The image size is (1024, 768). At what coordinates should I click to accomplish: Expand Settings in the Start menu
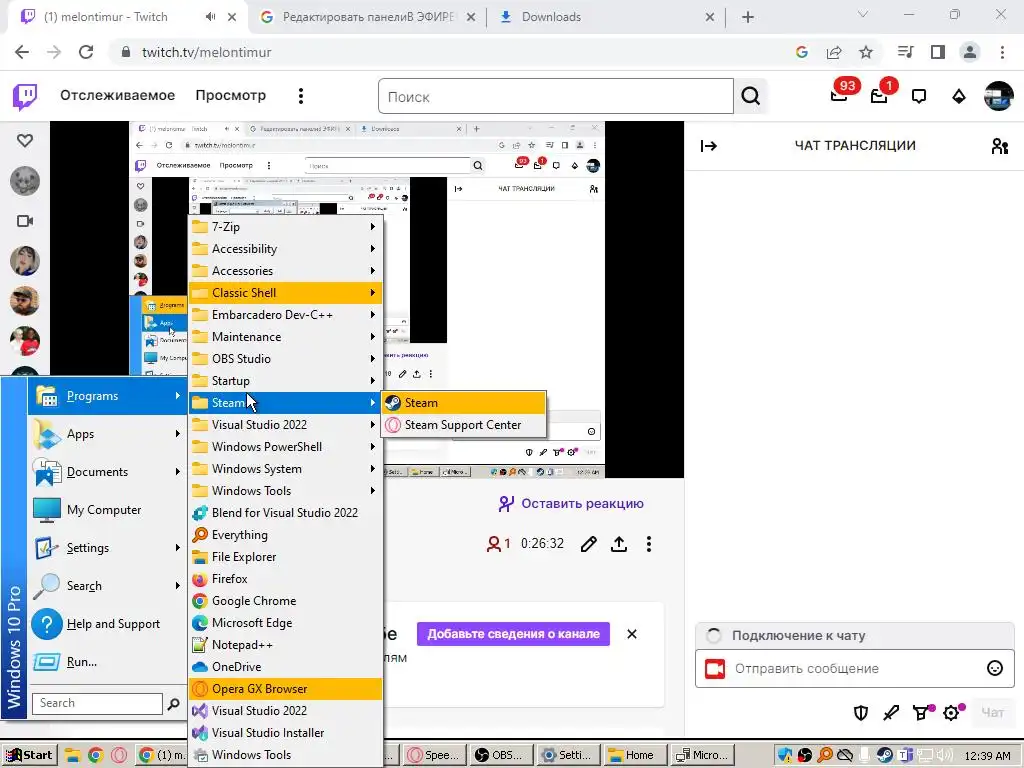tap(107, 548)
